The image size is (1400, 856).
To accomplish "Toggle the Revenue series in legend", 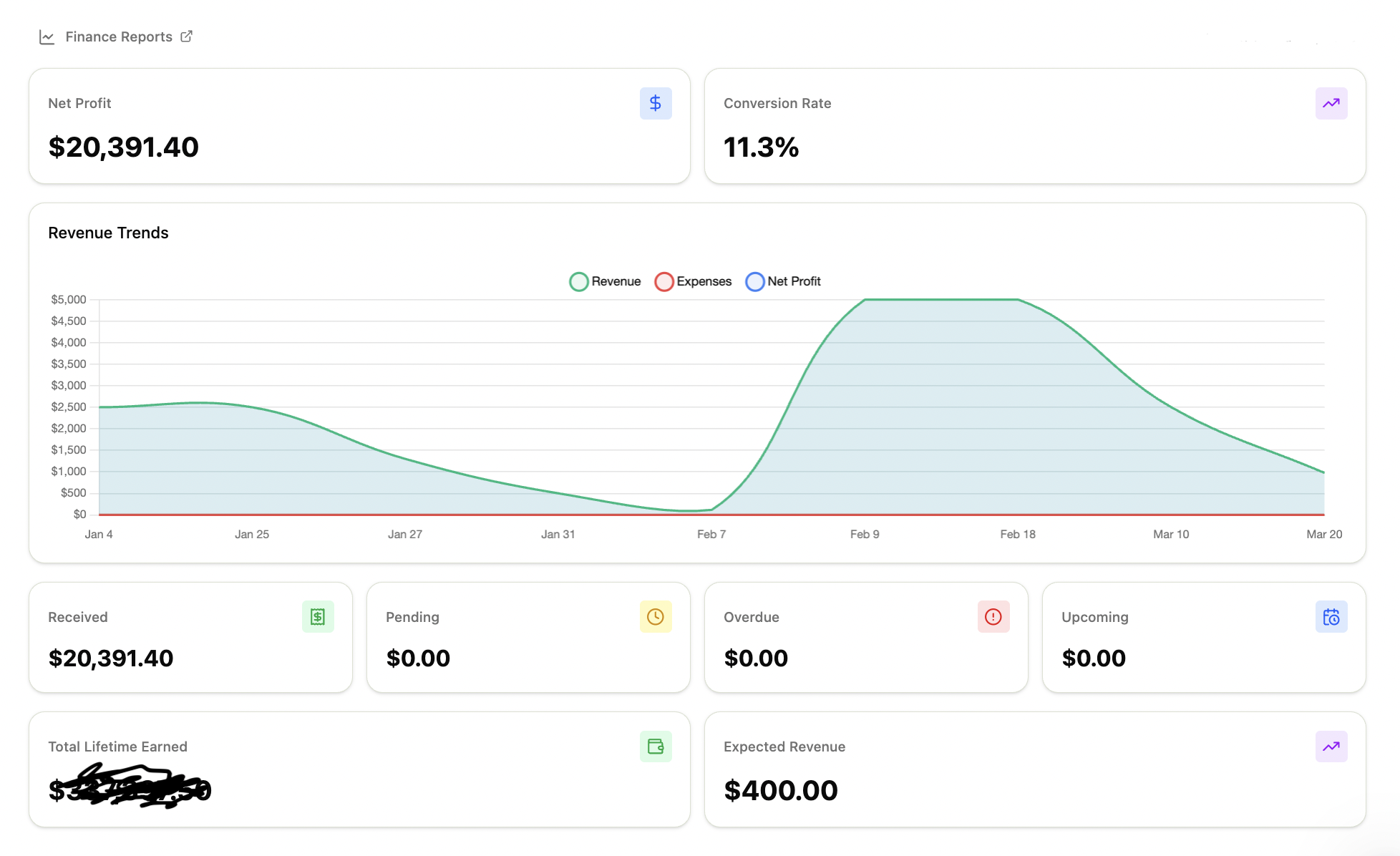I will (x=616, y=281).
